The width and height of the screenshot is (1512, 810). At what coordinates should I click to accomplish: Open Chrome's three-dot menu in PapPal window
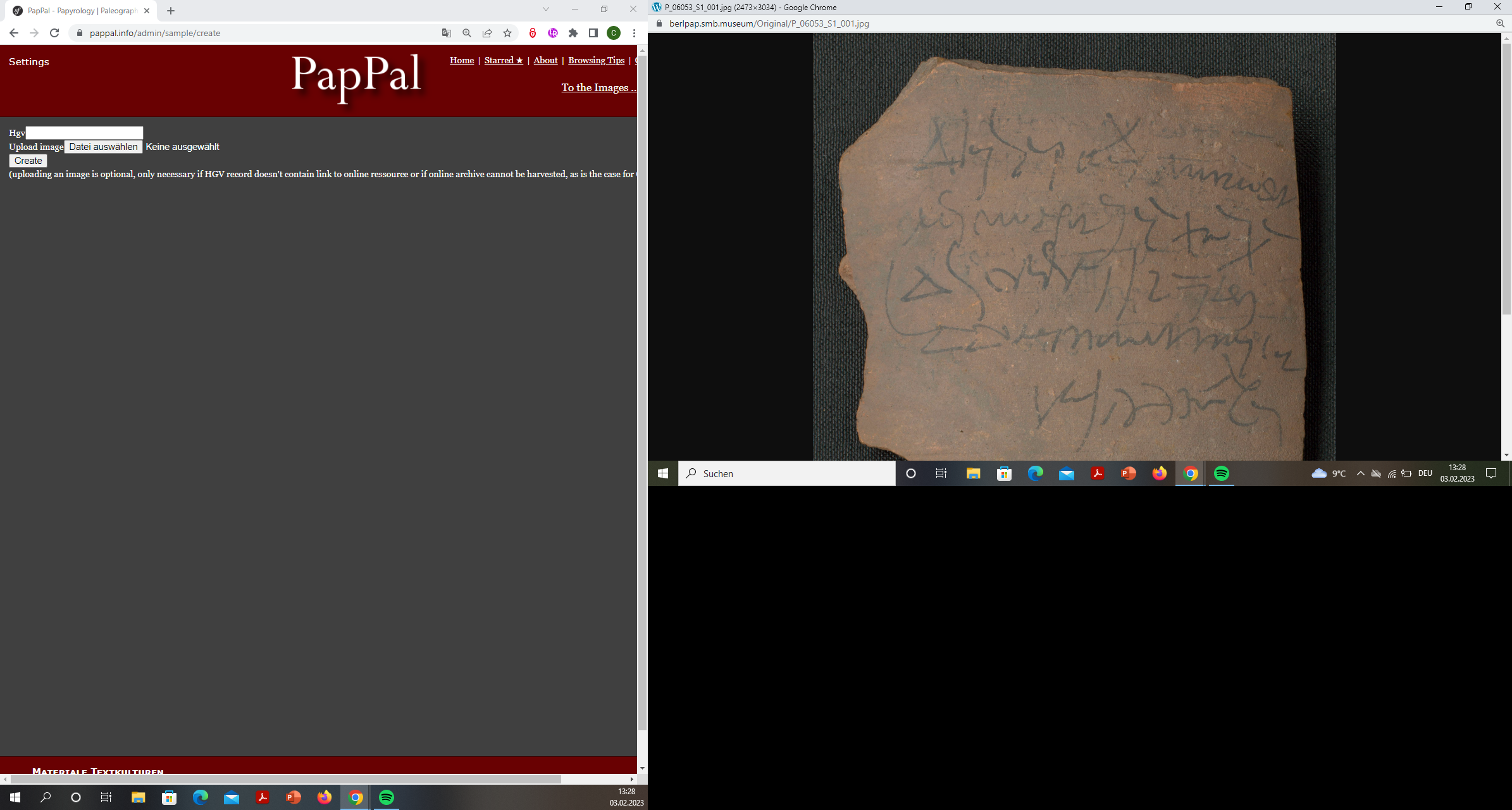(x=634, y=33)
